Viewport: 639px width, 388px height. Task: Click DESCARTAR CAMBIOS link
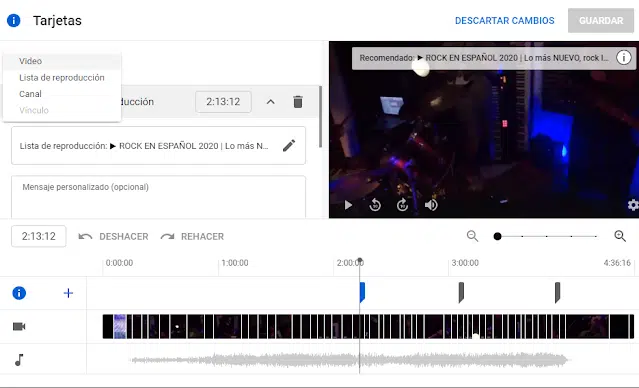point(505,20)
